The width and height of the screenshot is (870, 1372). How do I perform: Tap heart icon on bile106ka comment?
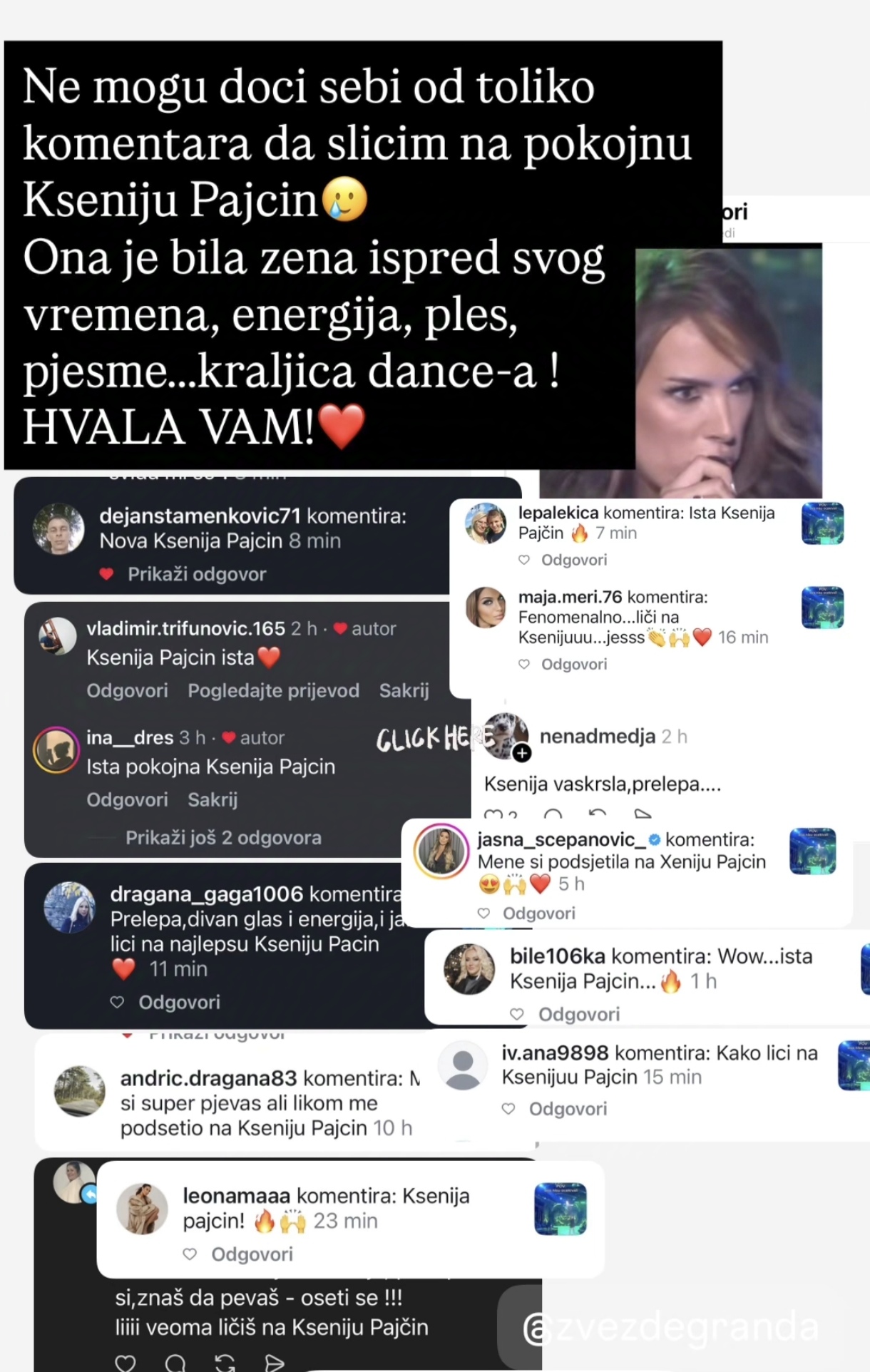point(517,1014)
